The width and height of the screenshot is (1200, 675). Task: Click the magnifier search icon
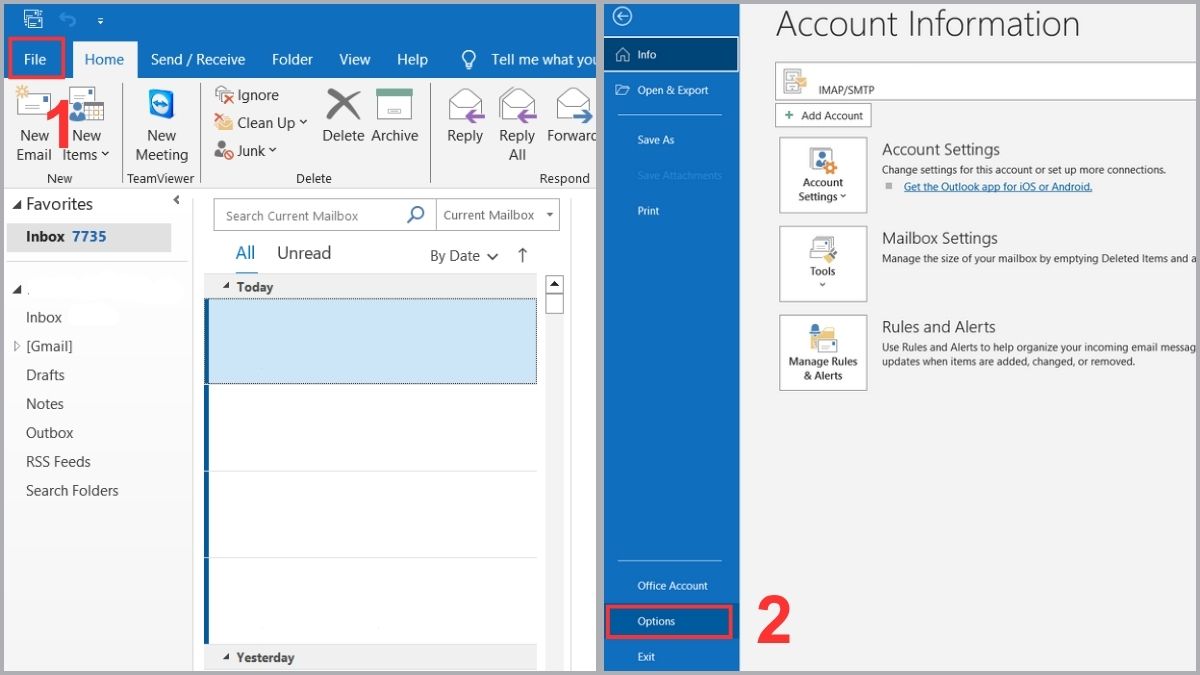click(x=416, y=215)
